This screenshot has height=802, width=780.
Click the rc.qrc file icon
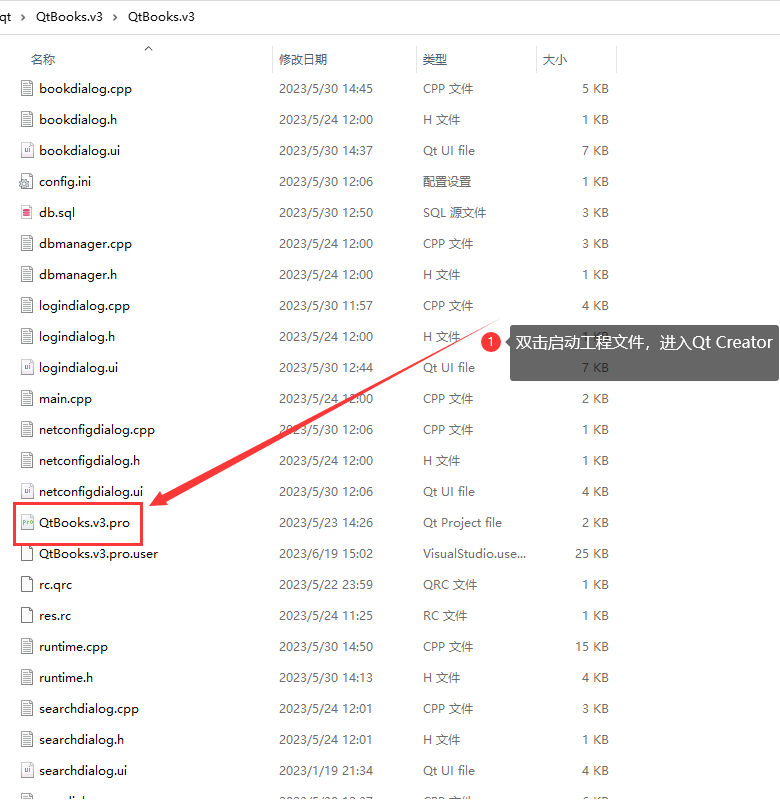pyautogui.click(x=27, y=585)
